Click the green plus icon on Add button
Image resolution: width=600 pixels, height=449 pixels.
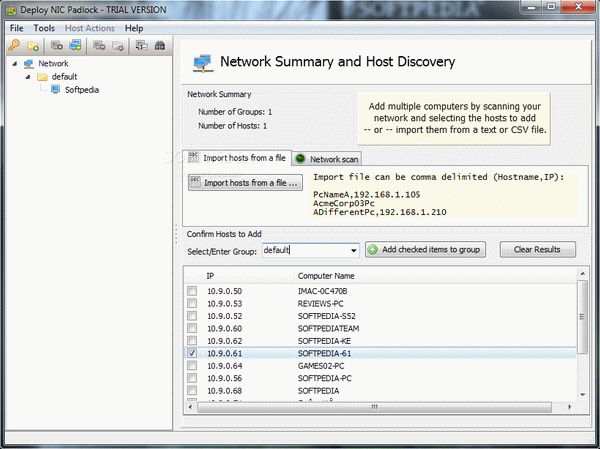(x=372, y=250)
